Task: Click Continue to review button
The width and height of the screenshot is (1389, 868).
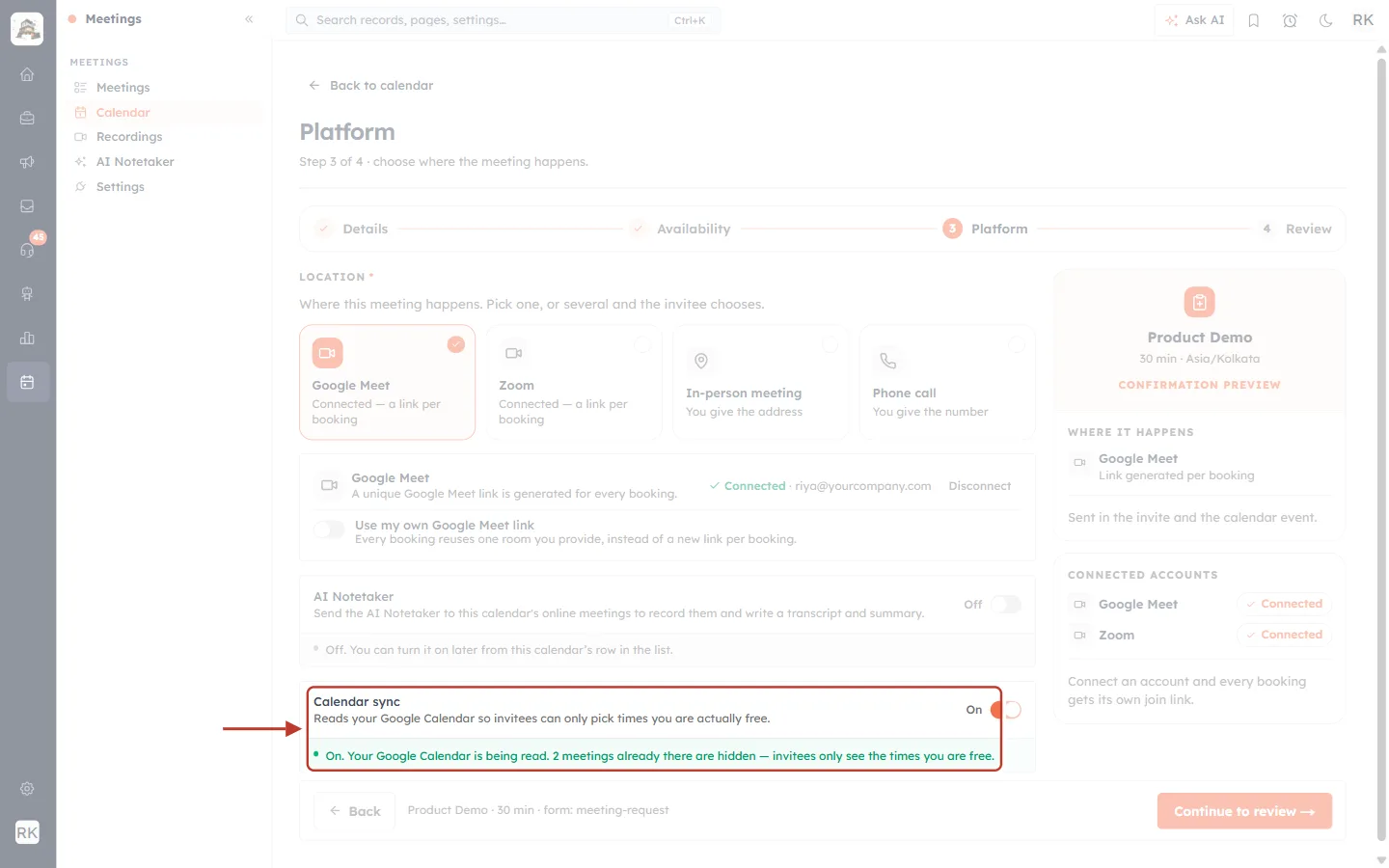Action: tap(1244, 811)
